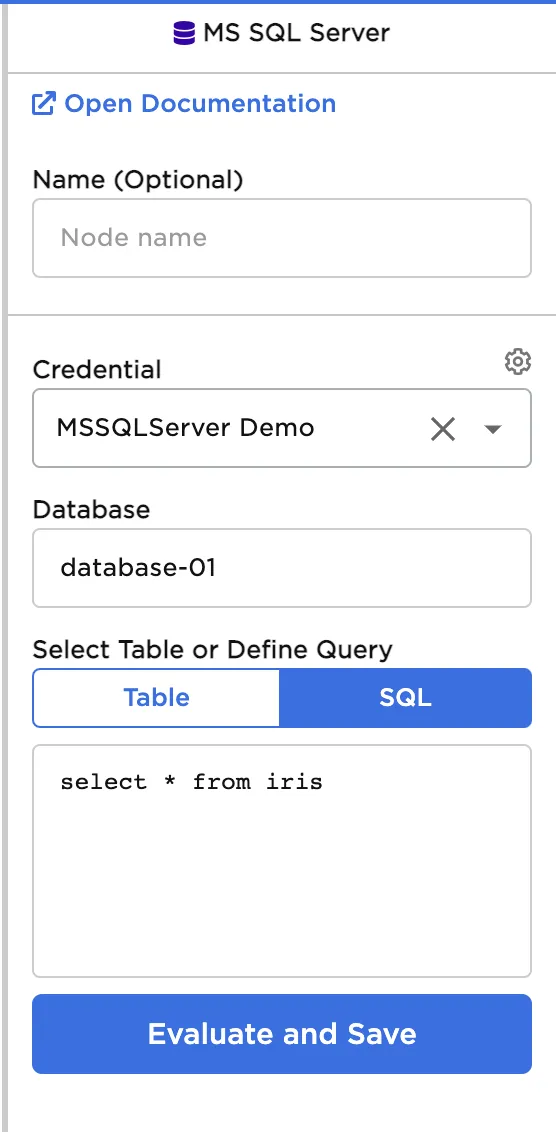The image size is (556, 1132).
Task: Click into the SQL query text area
Action: coord(282,861)
